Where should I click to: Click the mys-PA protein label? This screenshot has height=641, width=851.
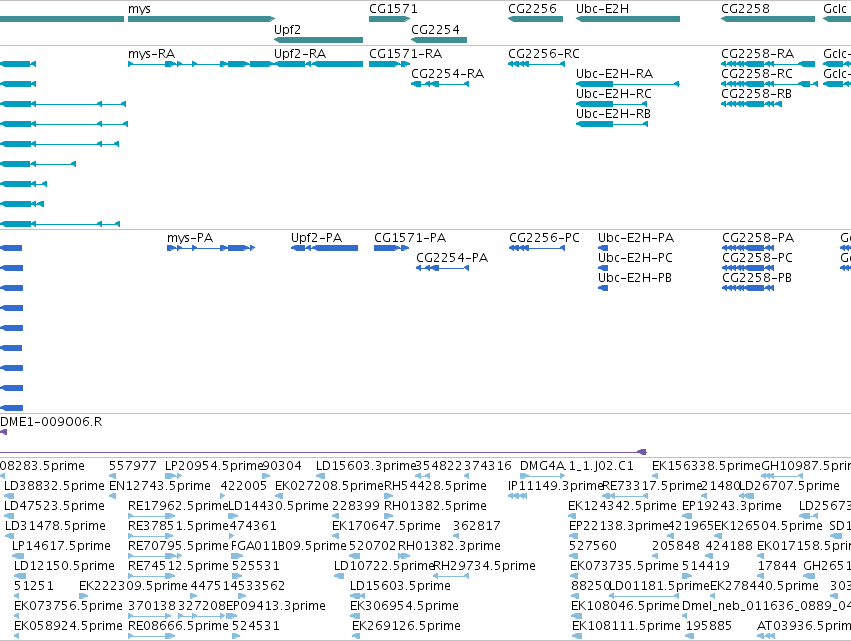190,238
